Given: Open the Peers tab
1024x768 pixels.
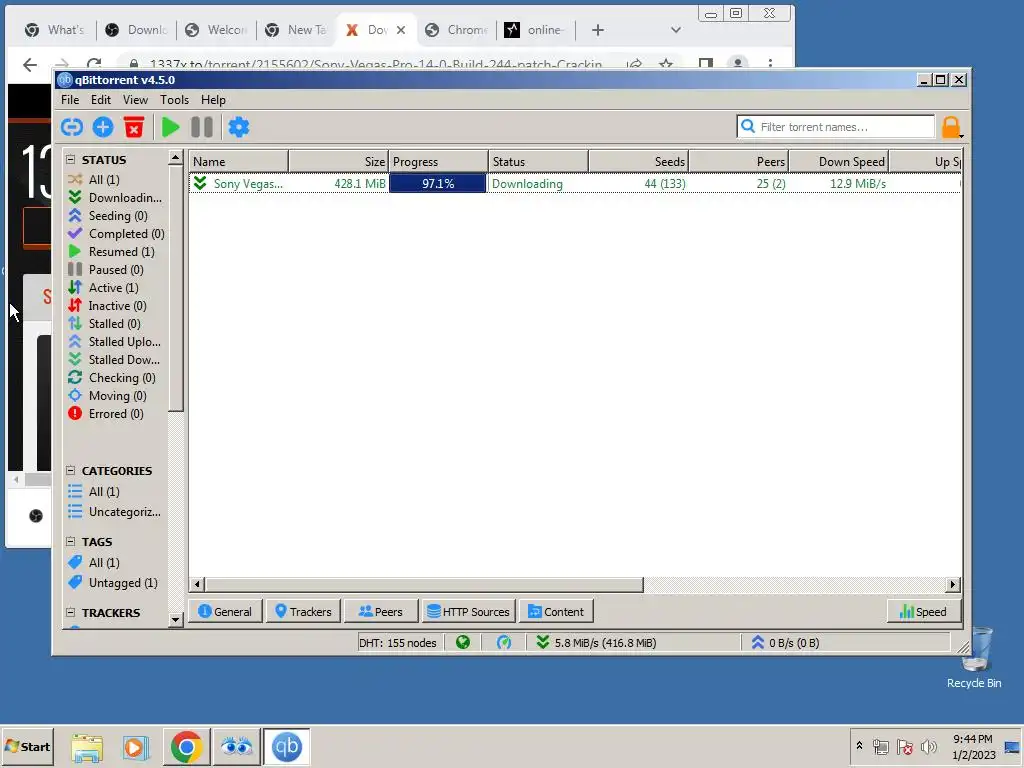Looking at the screenshot, I should click(381, 612).
